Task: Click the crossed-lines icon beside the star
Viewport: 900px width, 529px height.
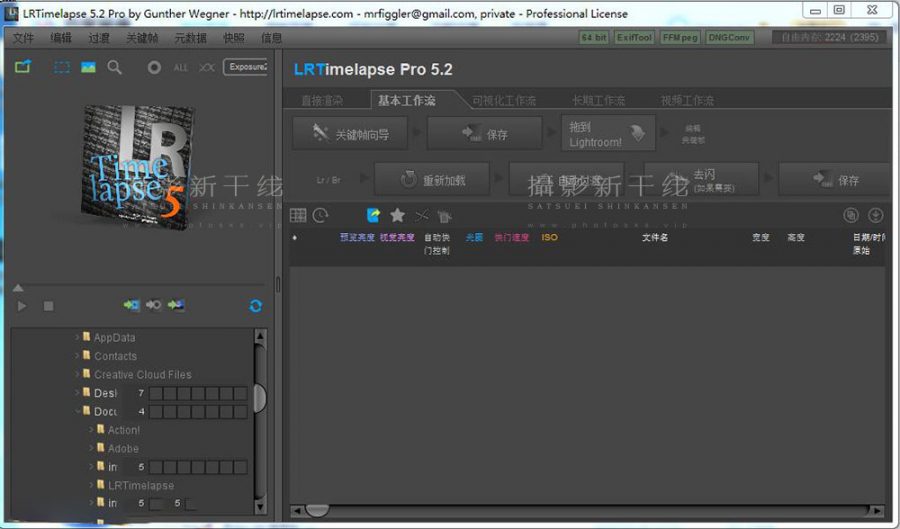Action: pos(422,216)
